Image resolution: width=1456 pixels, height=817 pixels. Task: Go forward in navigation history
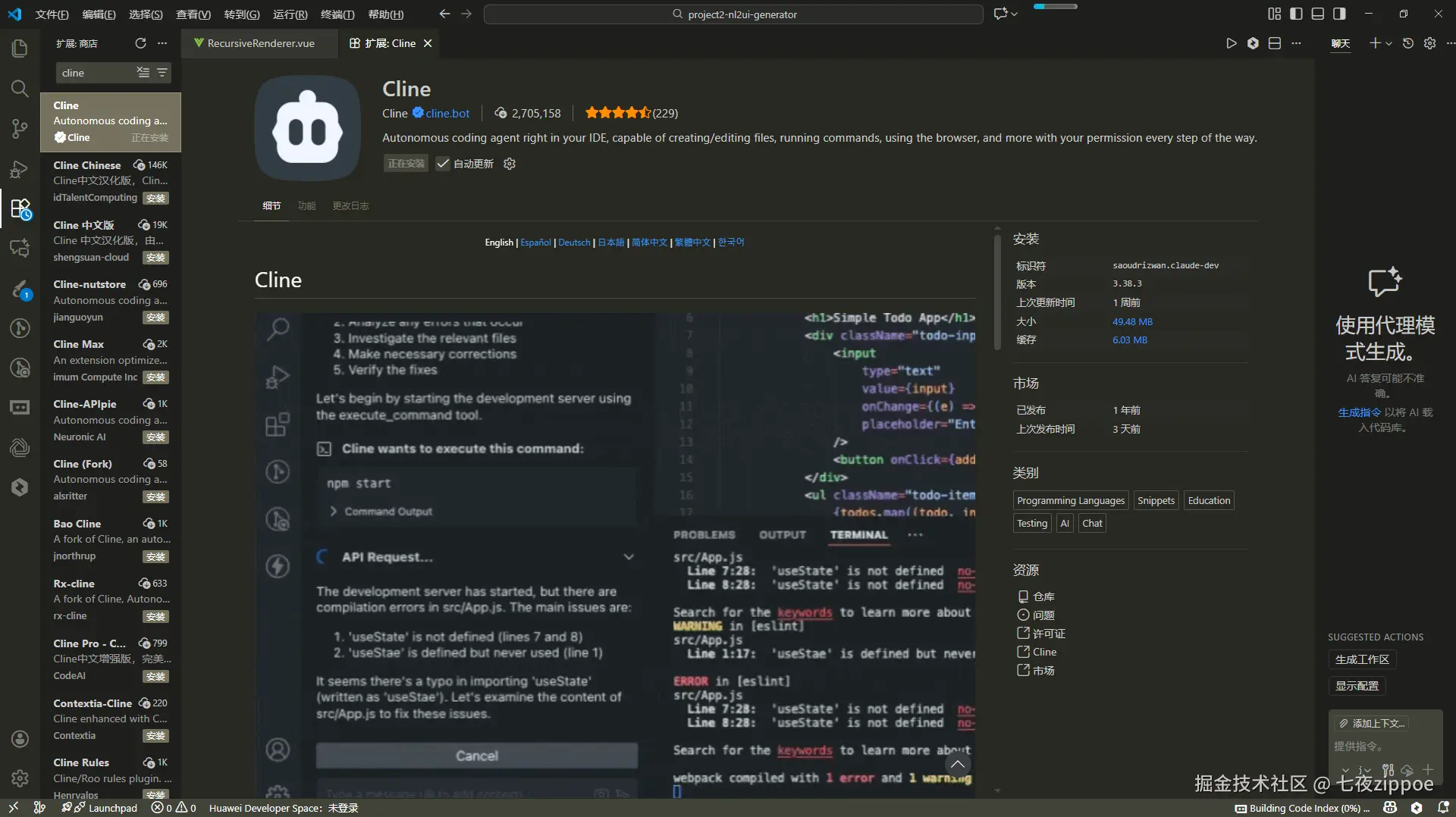pos(466,14)
